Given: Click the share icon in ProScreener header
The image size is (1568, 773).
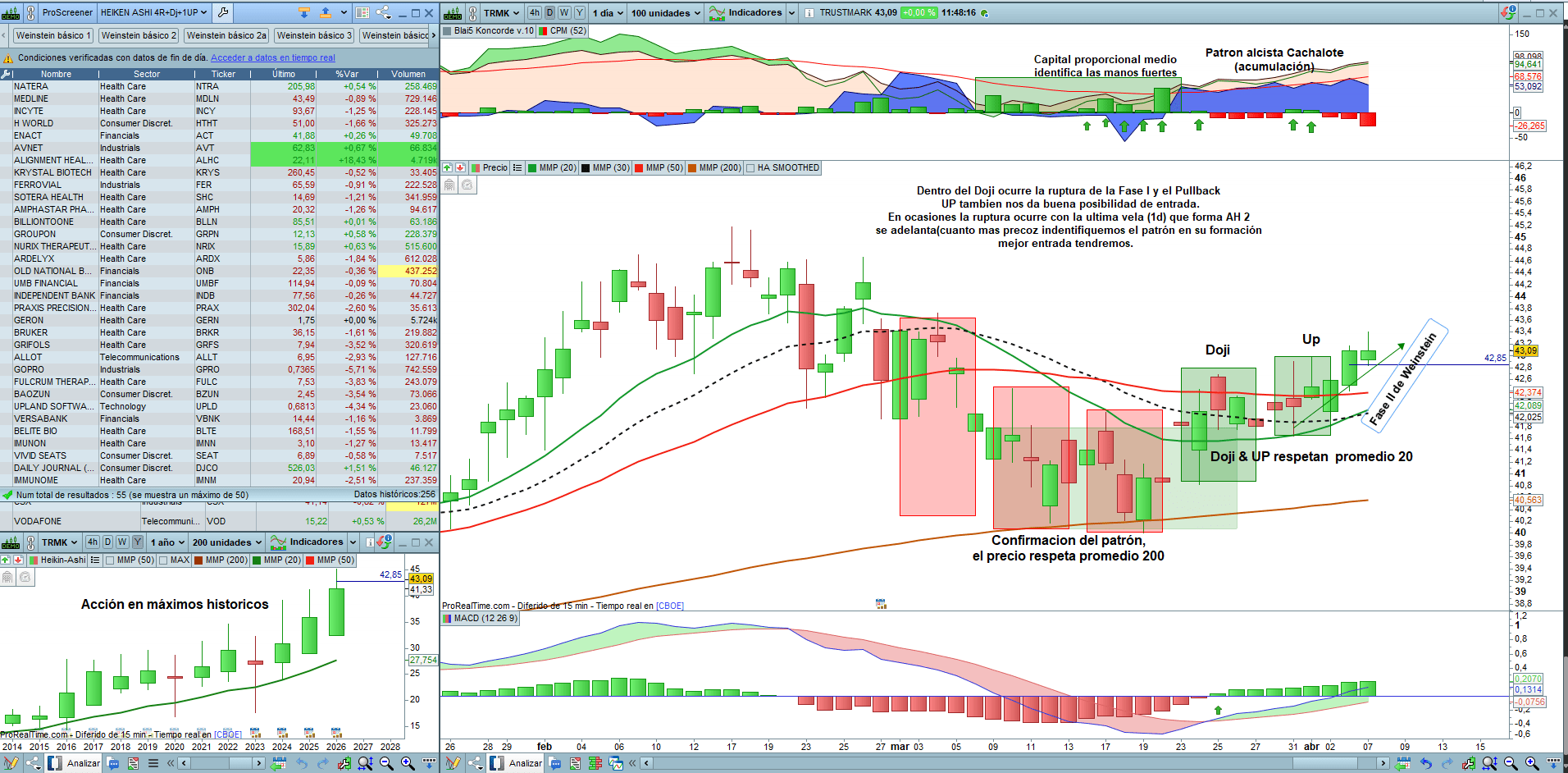Looking at the screenshot, I should (x=383, y=12).
